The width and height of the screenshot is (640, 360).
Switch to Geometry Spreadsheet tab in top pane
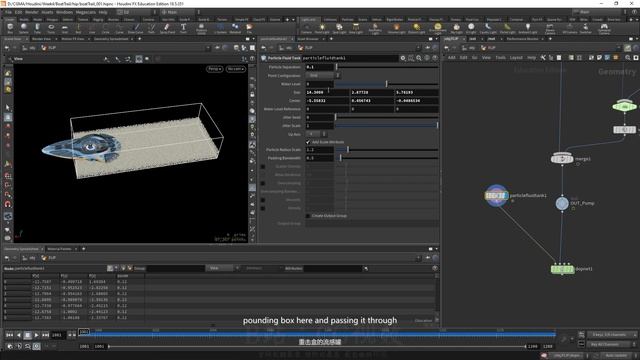point(111,39)
